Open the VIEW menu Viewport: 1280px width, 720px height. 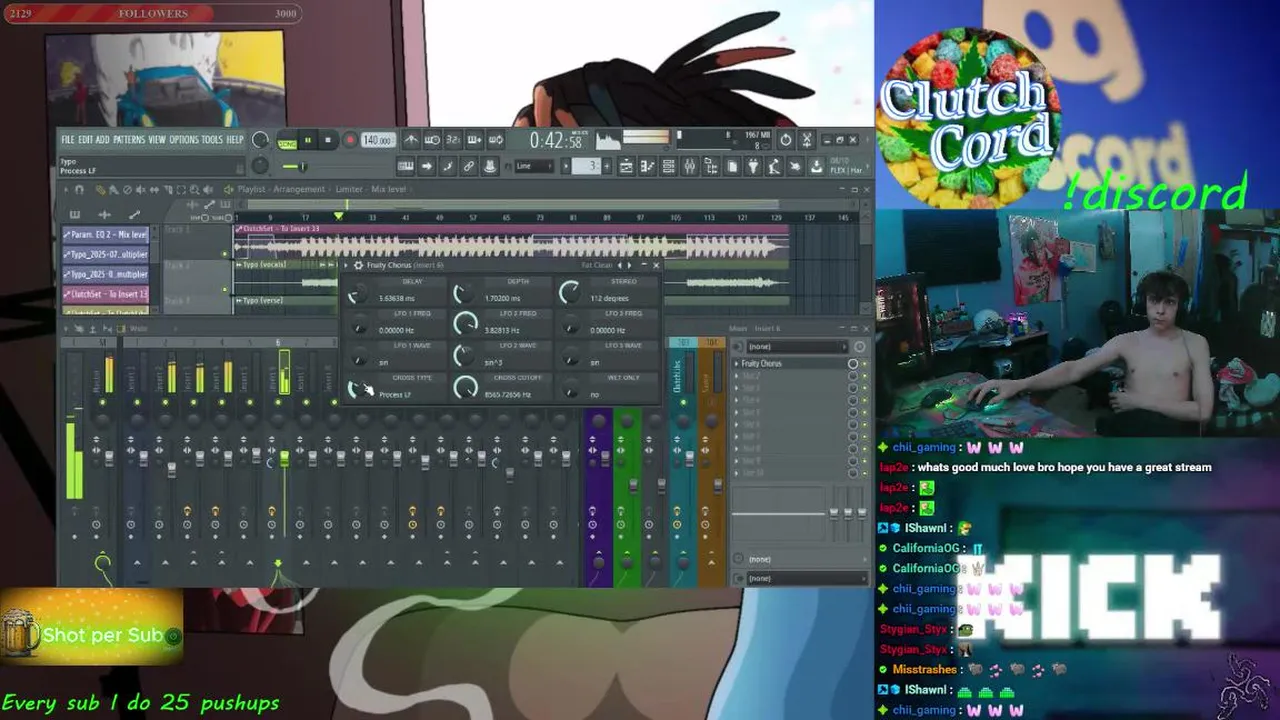click(x=157, y=140)
